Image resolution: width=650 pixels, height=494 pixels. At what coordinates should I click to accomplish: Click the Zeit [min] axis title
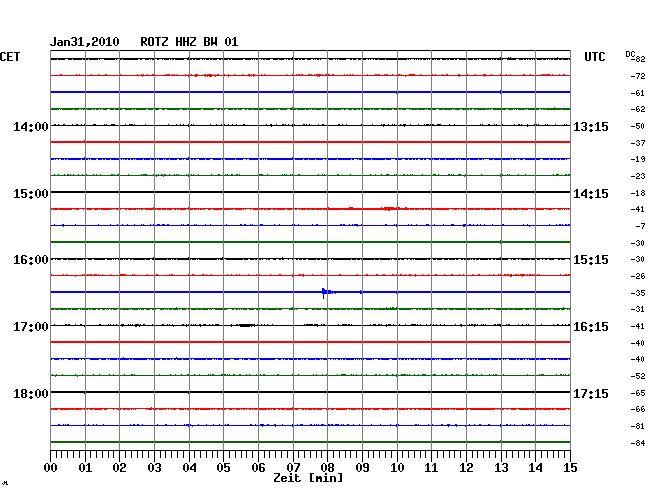coord(308,478)
